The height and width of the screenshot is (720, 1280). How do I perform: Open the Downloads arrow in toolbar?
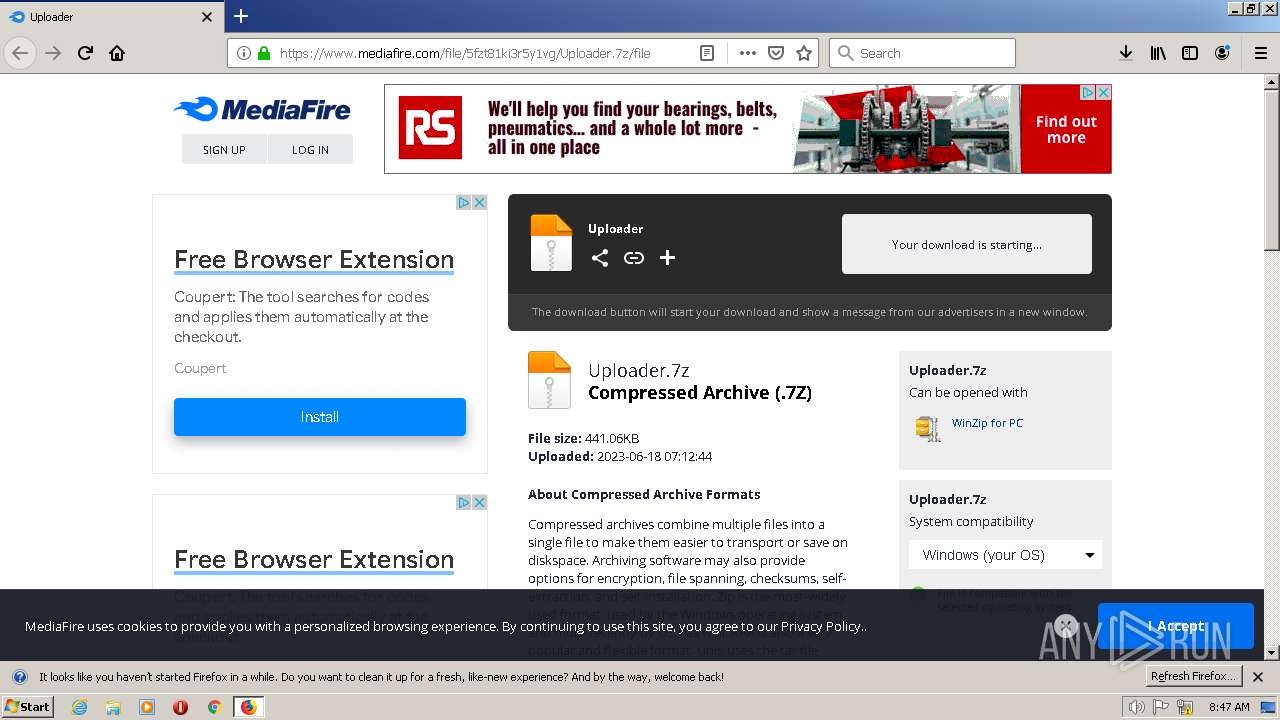click(1126, 53)
